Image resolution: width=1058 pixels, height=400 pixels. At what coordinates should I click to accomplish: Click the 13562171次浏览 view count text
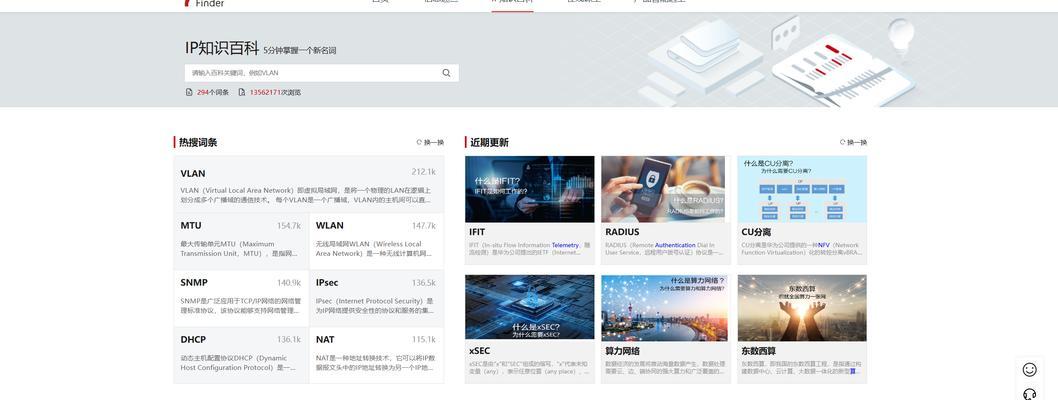275,92
